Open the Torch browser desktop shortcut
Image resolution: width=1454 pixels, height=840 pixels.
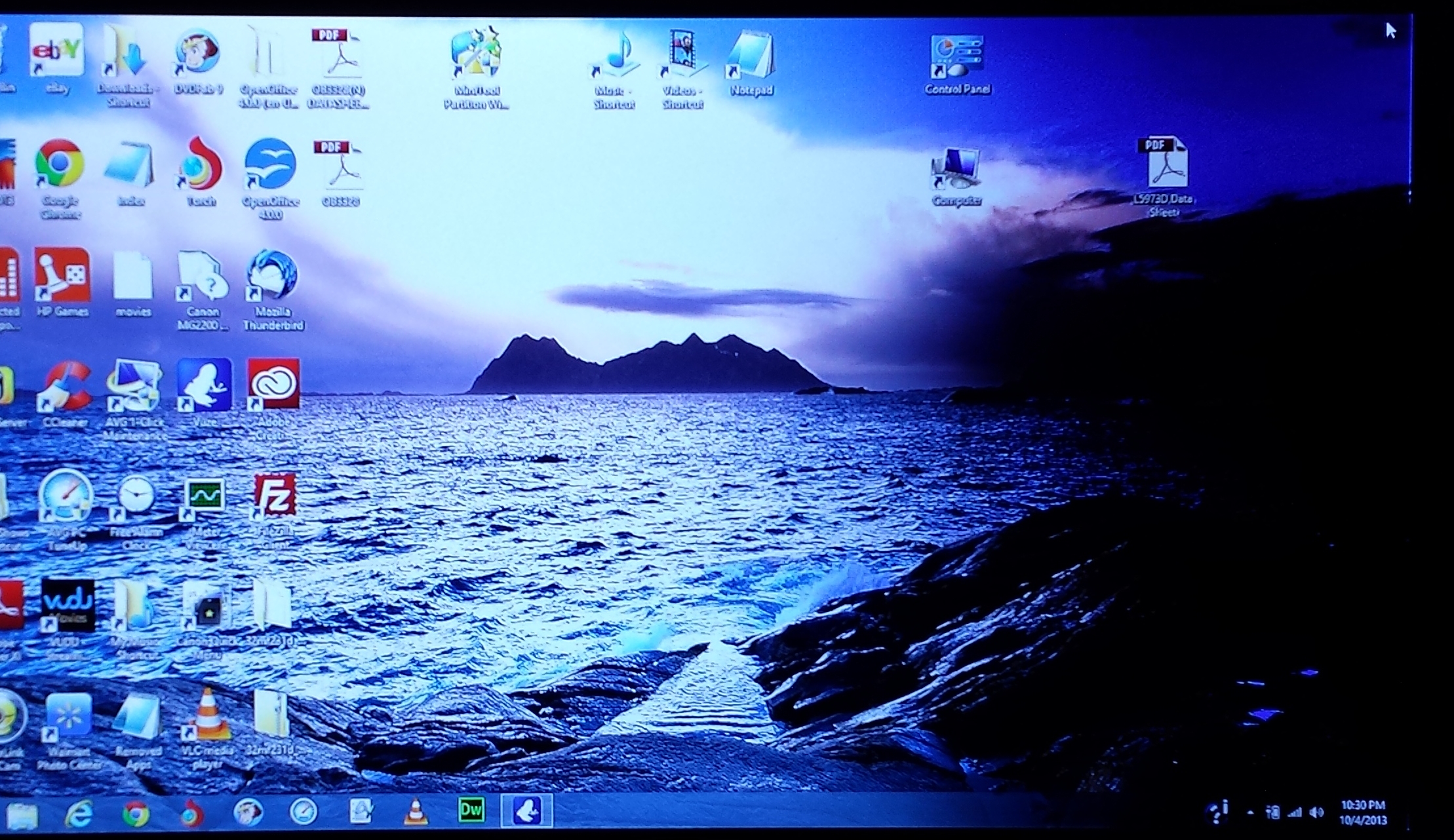point(200,165)
